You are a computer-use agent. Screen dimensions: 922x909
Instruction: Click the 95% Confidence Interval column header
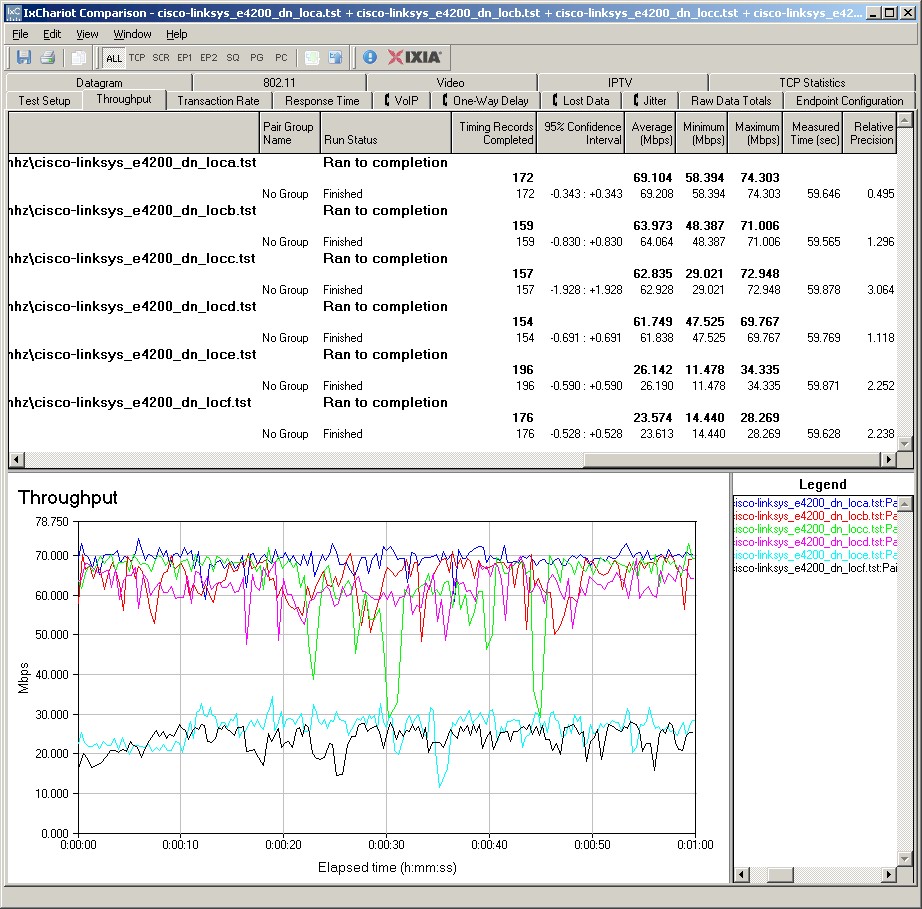point(580,133)
